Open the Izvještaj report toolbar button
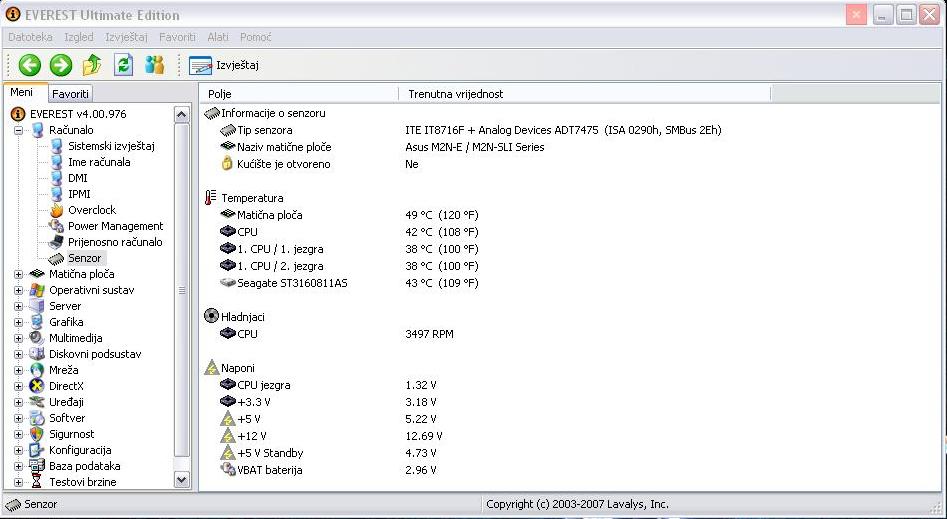947x519 pixels. tap(224, 65)
